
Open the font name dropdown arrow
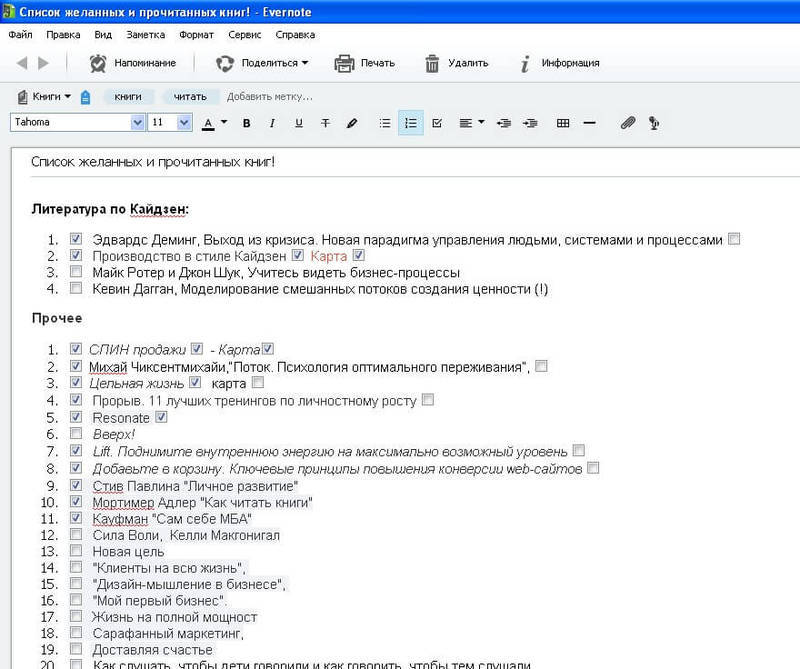pos(137,122)
